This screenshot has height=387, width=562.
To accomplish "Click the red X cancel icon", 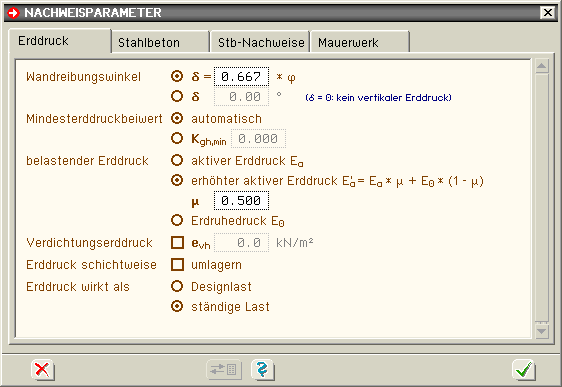I will 43,369.
